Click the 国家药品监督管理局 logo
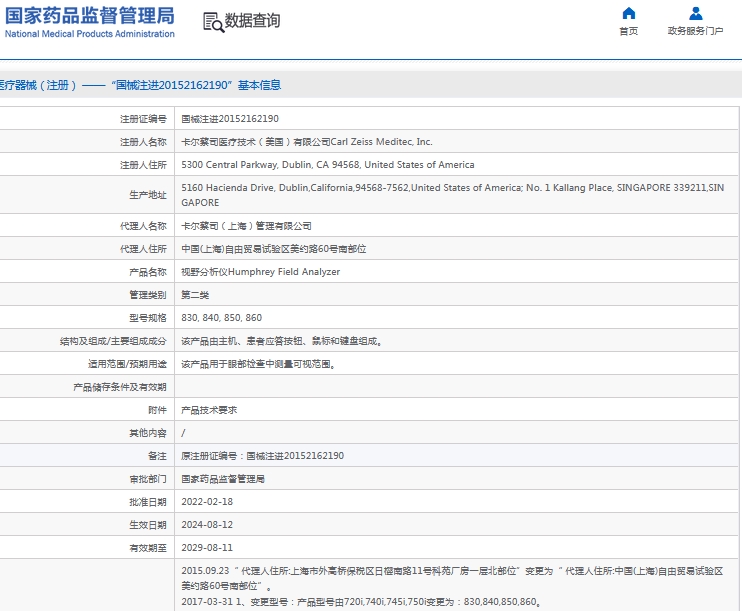 coord(89,15)
